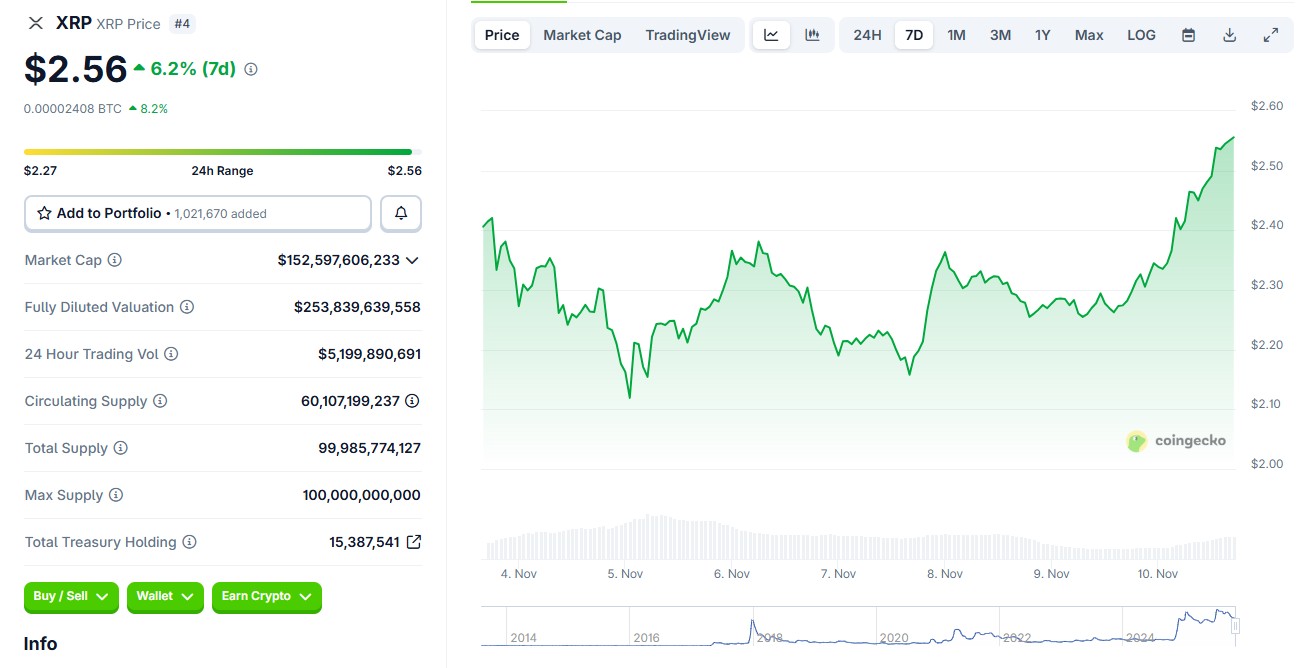Select the Market Cap chart tab
This screenshot has width=1306, height=668.
tap(582, 34)
